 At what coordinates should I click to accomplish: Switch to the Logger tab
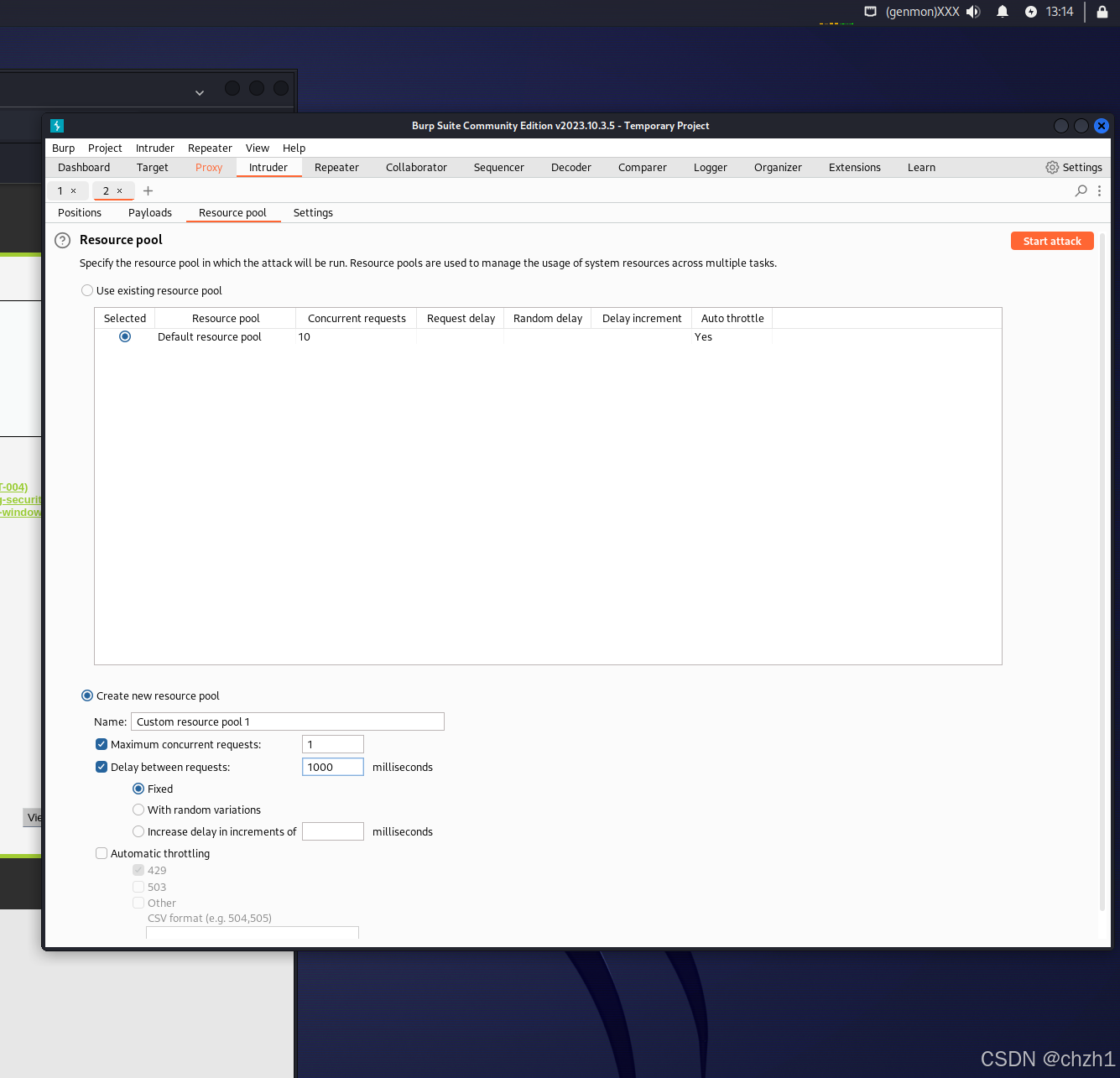point(711,168)
